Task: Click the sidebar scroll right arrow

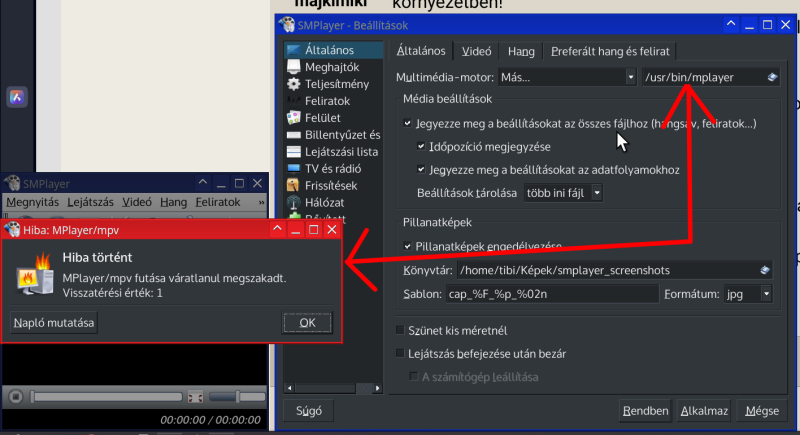Action: click(x=377, y=389)
